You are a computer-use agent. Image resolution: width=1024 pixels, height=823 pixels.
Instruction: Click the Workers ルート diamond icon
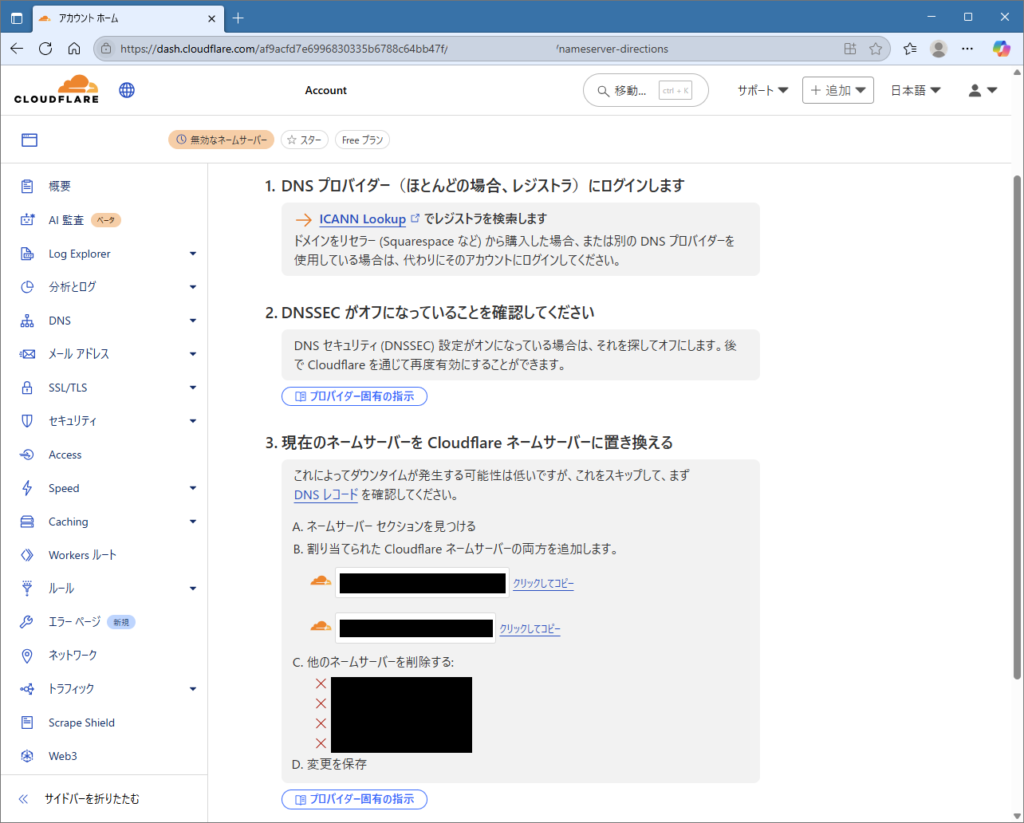(x=27, y=555)
